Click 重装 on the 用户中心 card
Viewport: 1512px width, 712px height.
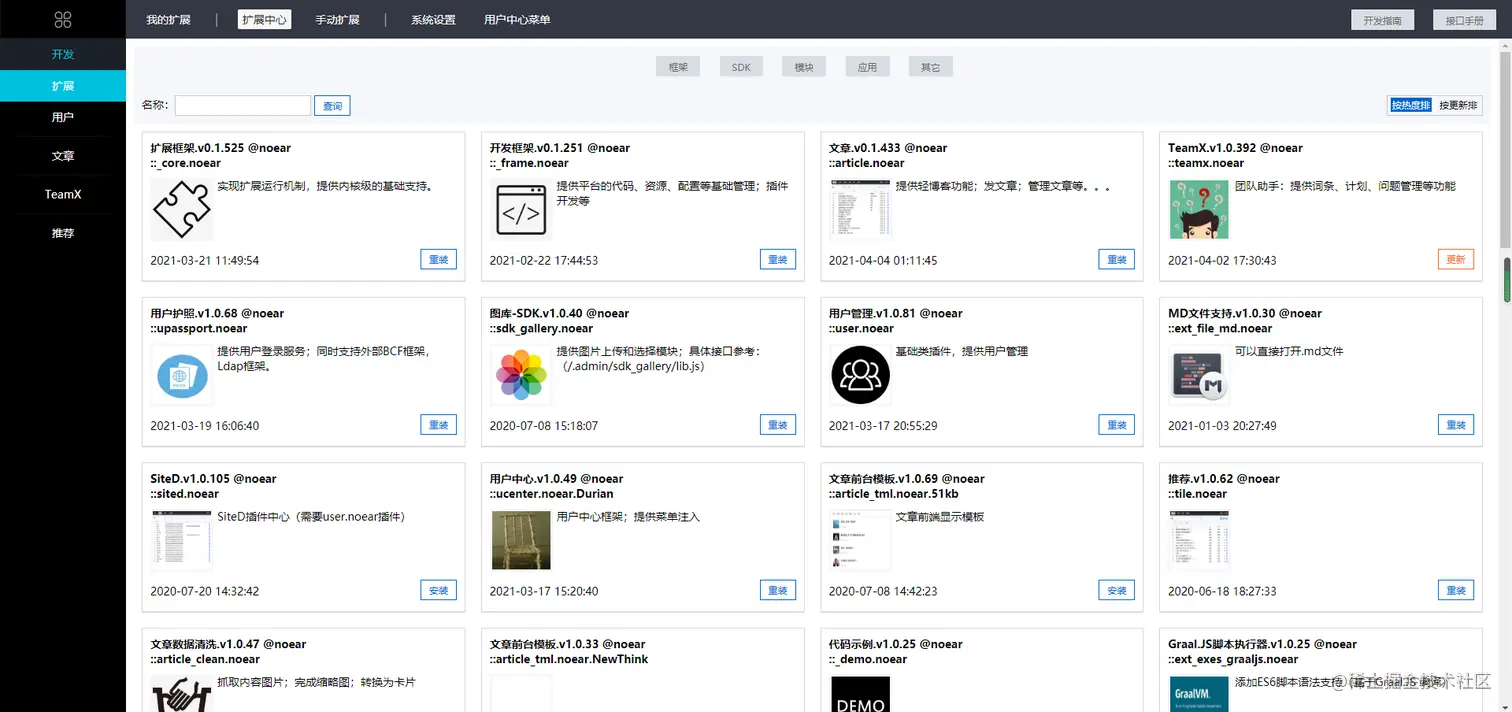click(x=778, y=590)
